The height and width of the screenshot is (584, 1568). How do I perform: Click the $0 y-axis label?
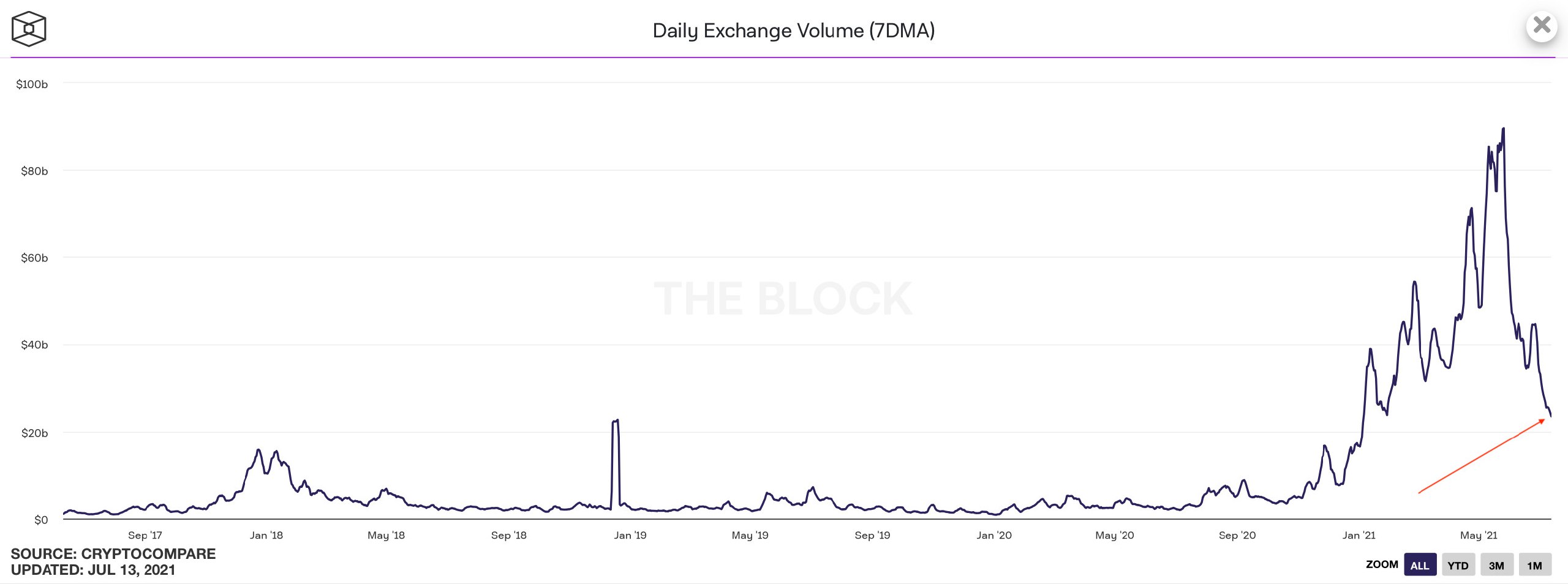pos(41,520)
